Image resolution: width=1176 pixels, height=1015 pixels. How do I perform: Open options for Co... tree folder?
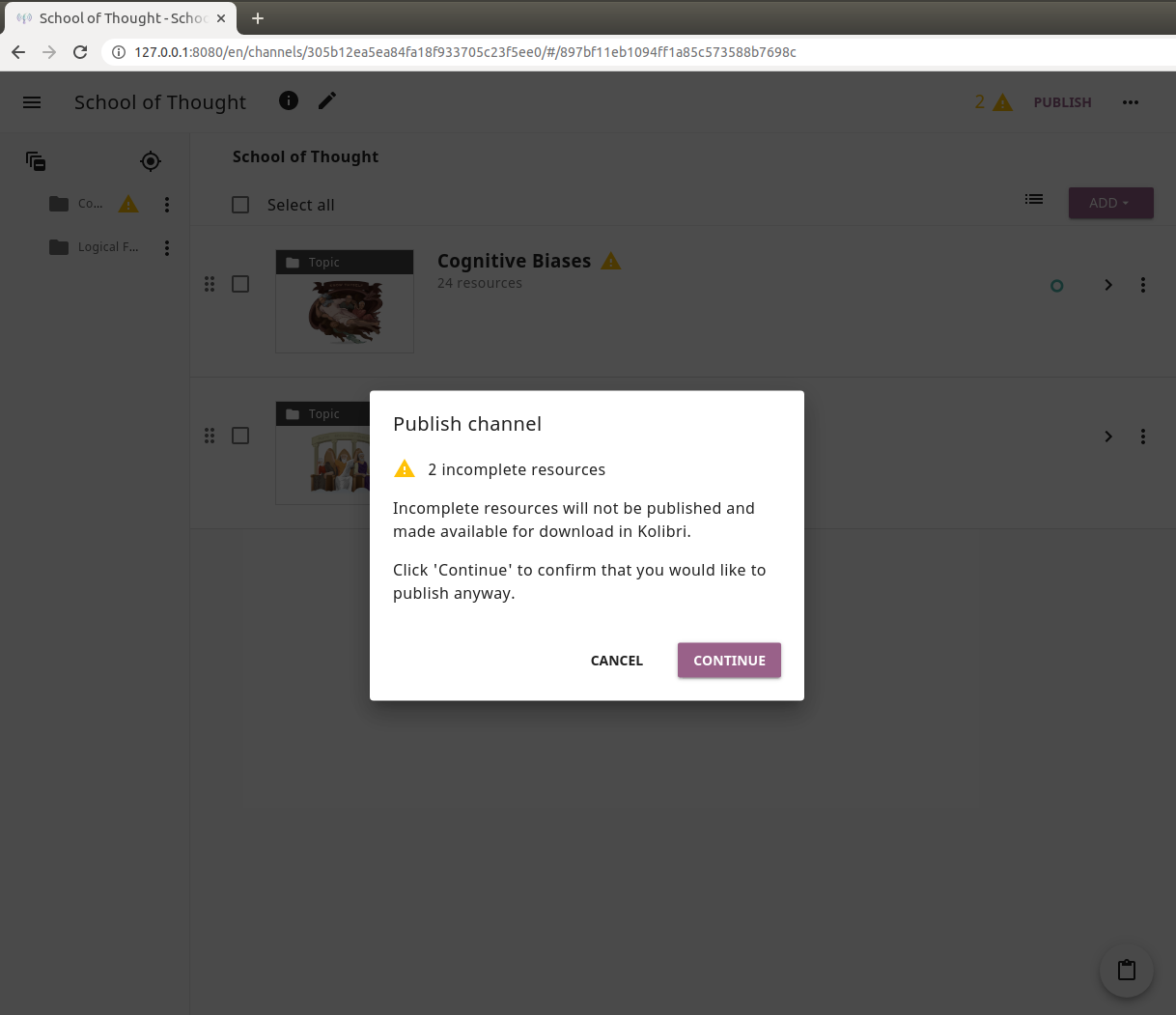[167, 205]
